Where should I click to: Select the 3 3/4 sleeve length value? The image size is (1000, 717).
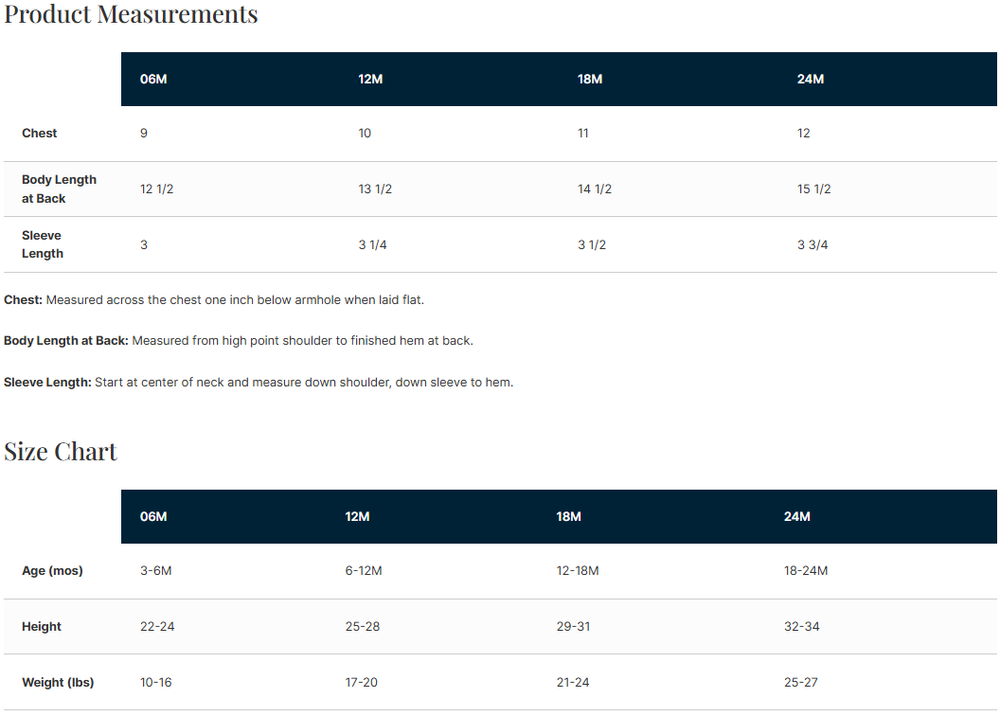coord(812,245)
